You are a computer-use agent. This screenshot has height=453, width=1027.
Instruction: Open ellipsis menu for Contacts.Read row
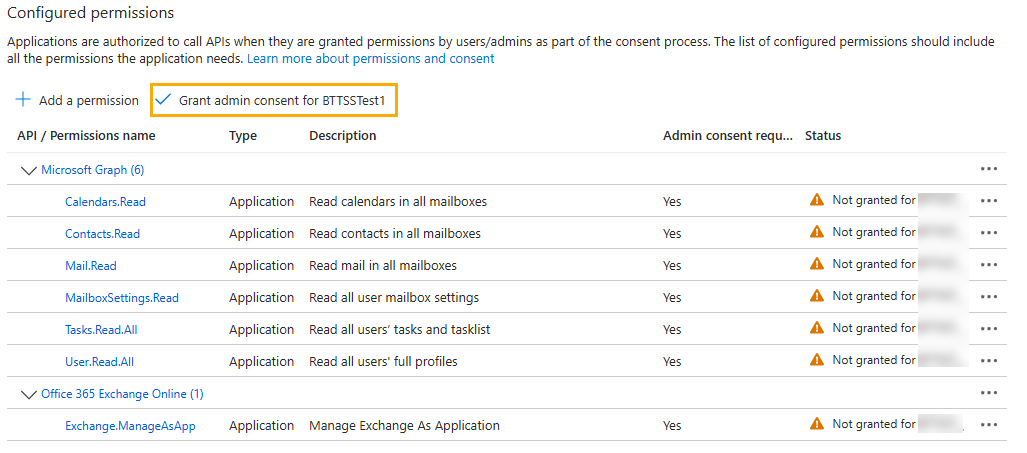tap(988, 233)
